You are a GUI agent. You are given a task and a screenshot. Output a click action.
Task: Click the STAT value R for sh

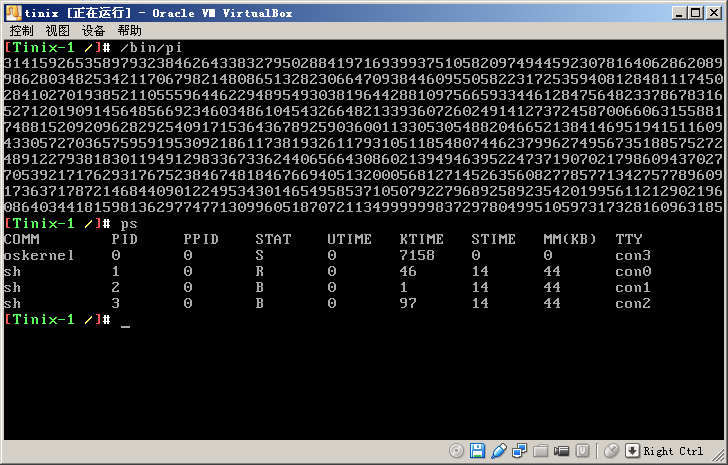click(x=260, y=271)
